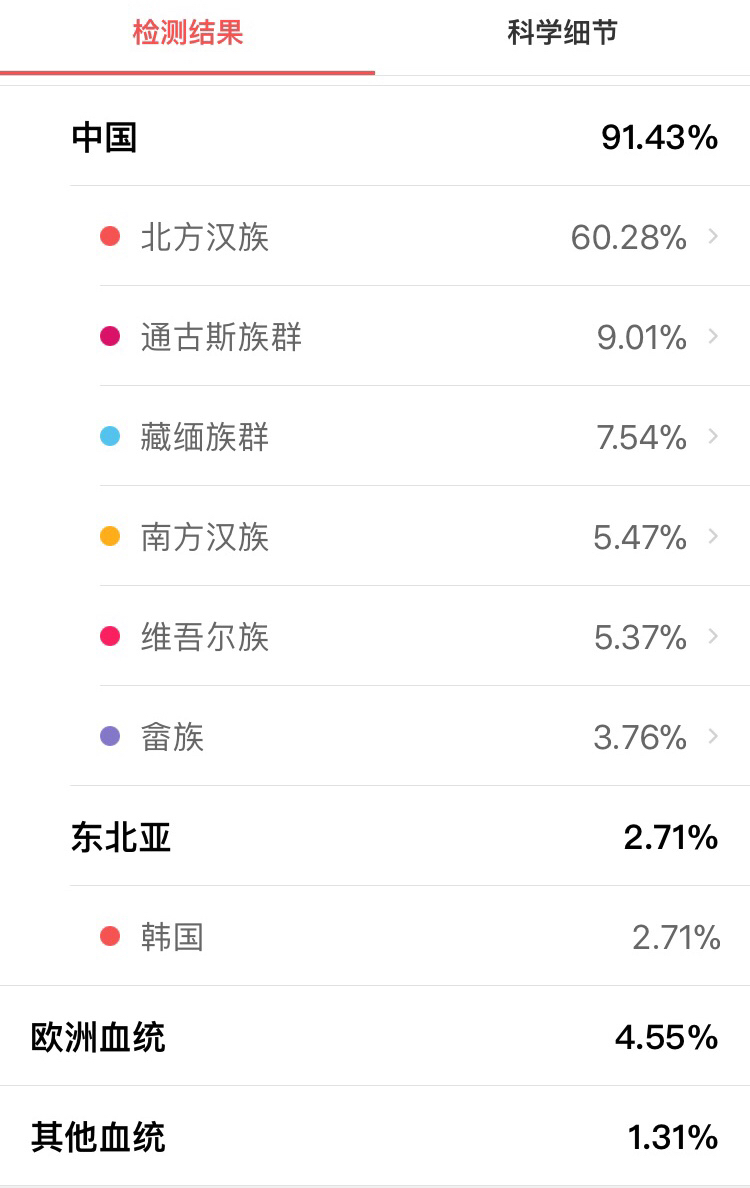Expand 藏缅族群 details chevron
The height and width of the screenshot is (1188, 750).
713,436
